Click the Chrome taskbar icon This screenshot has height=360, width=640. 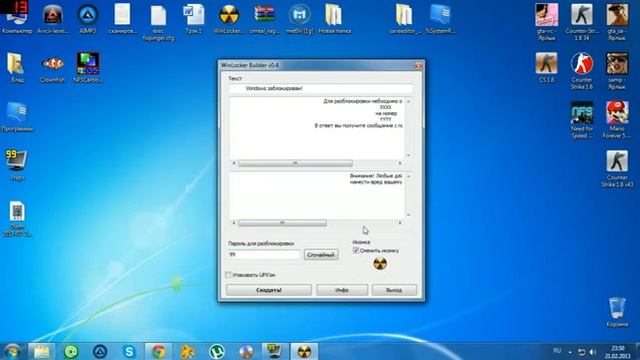pyautogui.click(x=158, y=351)
